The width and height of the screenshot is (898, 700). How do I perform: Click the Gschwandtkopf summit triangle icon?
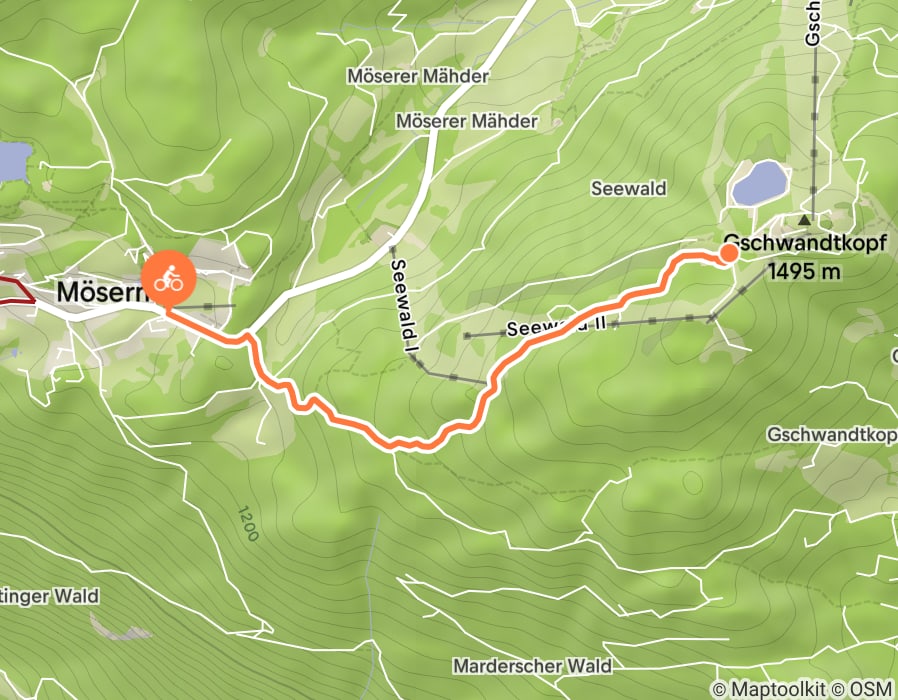(x=805, y=219)
